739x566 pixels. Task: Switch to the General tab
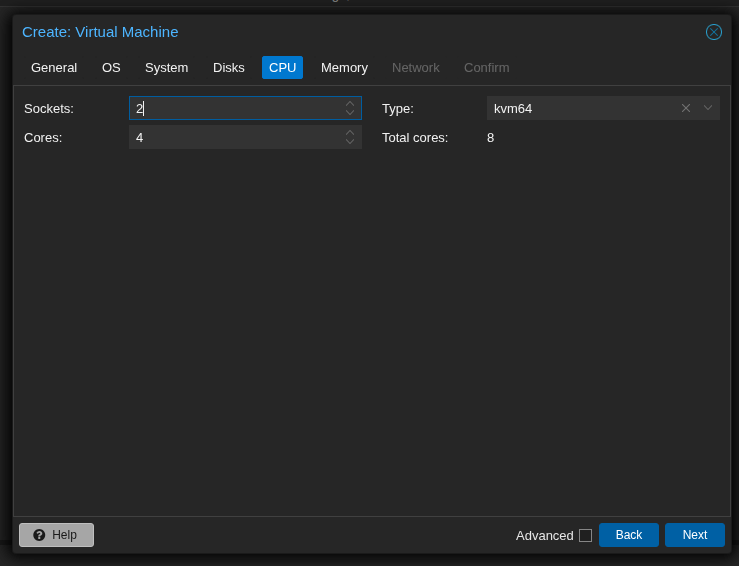coord(54,67)
